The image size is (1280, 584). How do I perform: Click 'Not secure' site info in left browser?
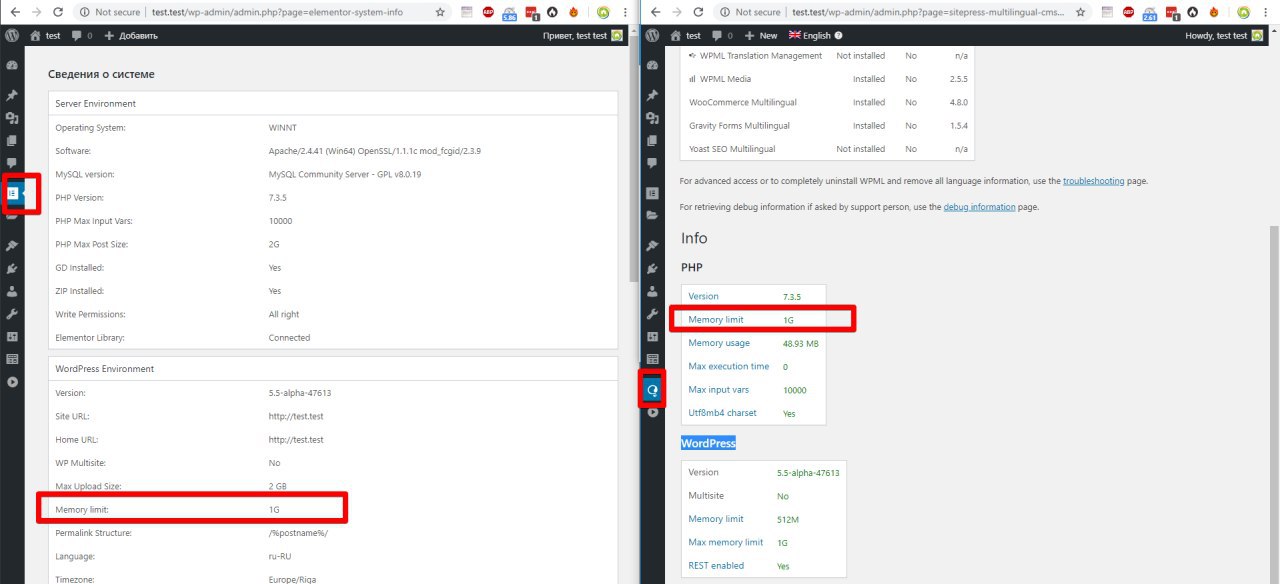110,12
